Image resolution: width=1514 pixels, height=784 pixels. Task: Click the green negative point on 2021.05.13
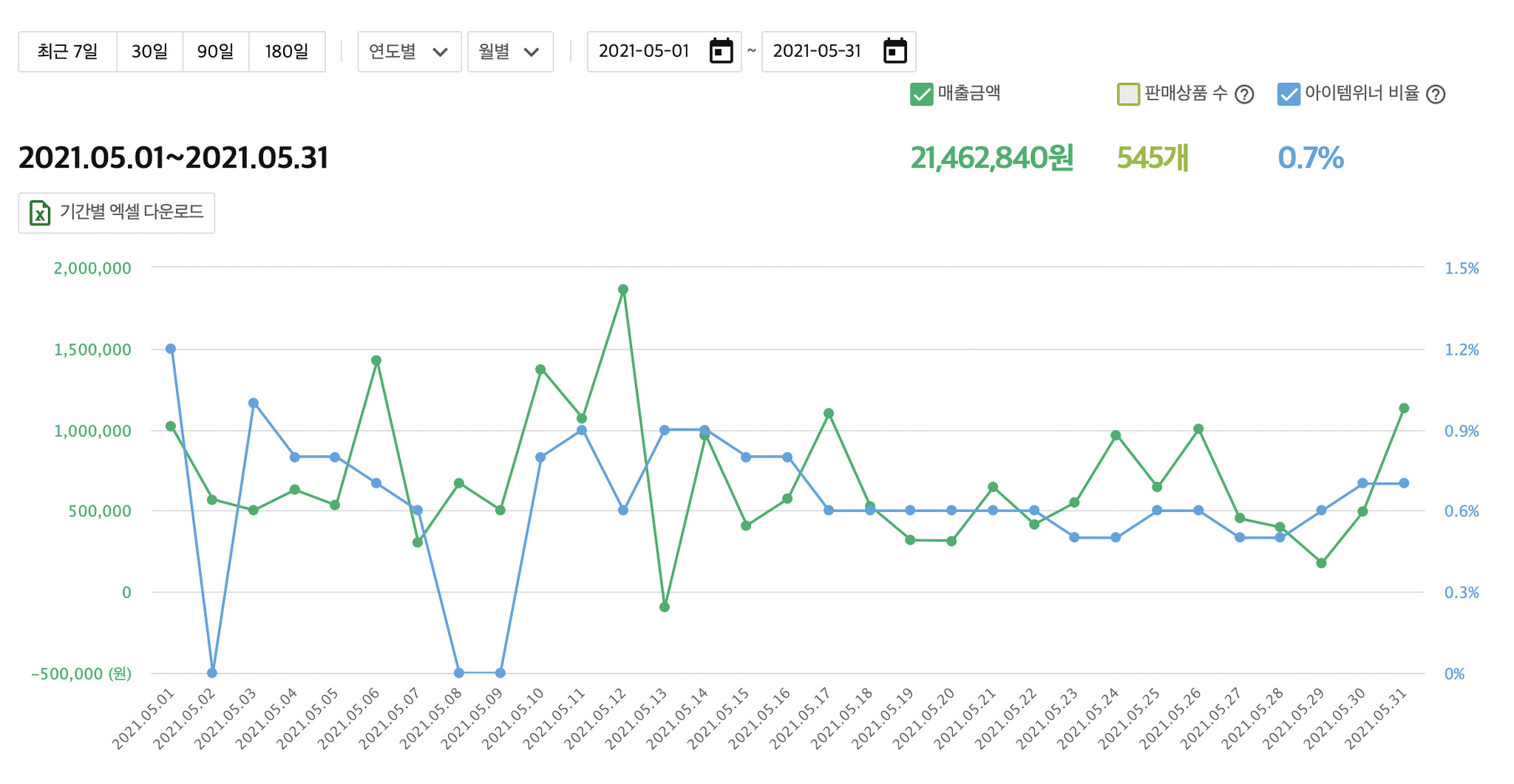tap(665, 607)
